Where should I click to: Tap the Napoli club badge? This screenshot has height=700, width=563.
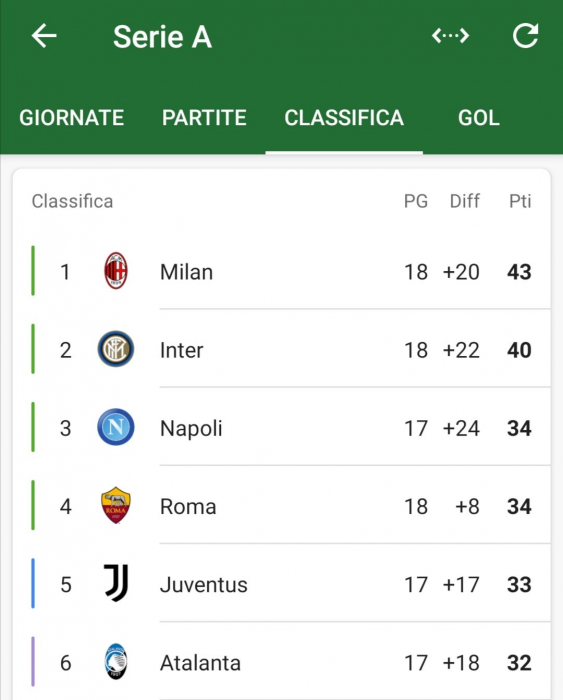pos(116,427)
